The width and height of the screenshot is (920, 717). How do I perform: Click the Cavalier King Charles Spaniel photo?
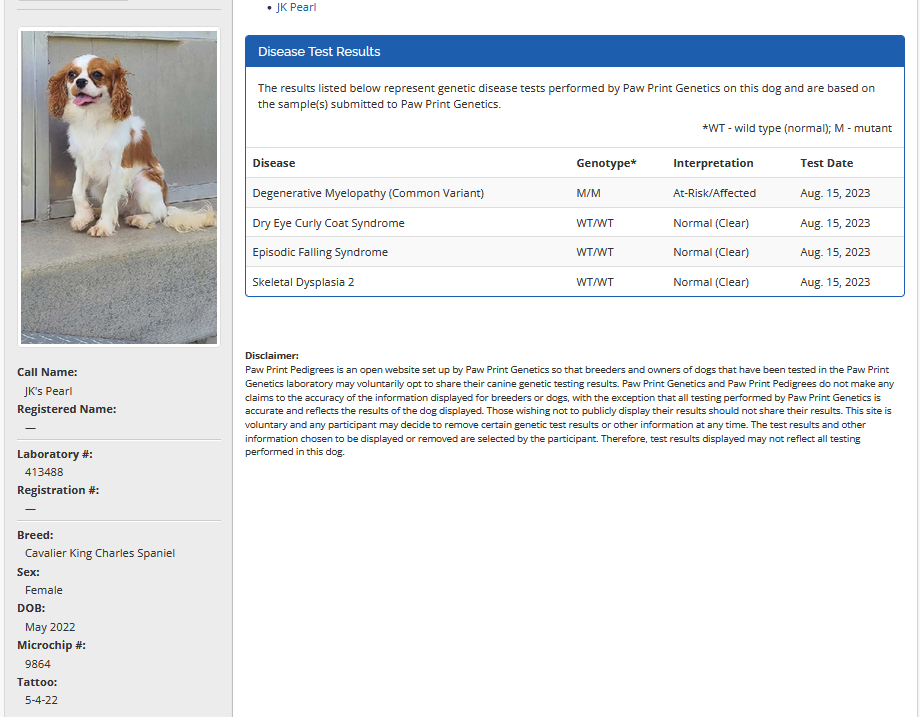click(x=119, y=187)
